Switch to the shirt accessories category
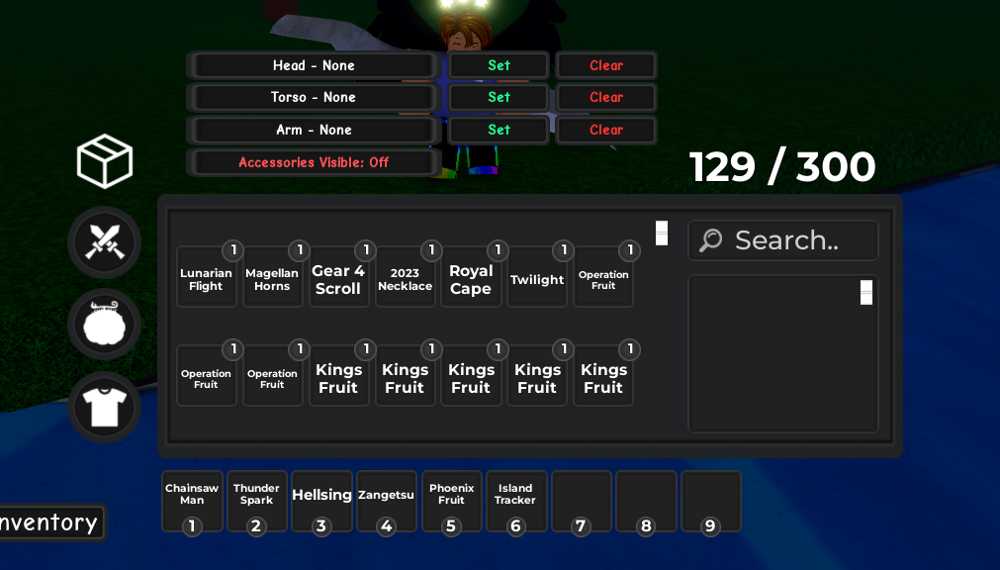Screen dimensions: 1000x570 click(x=105, y=407)
